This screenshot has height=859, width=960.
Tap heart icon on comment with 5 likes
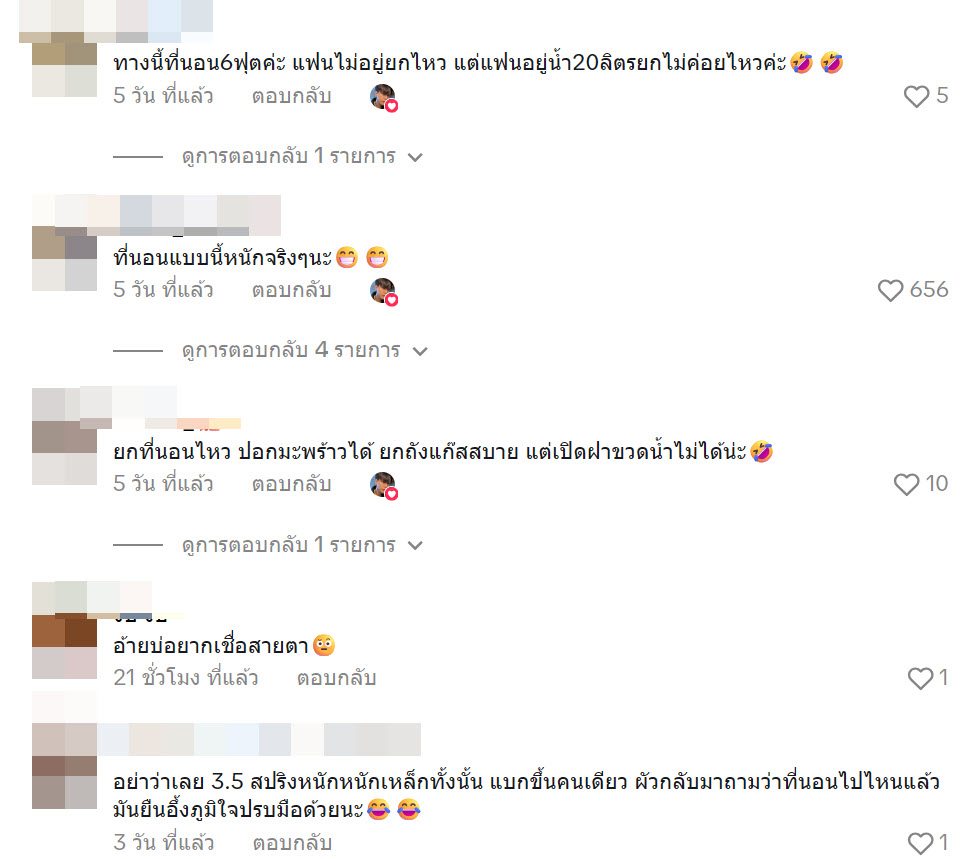tap(917, 96)
